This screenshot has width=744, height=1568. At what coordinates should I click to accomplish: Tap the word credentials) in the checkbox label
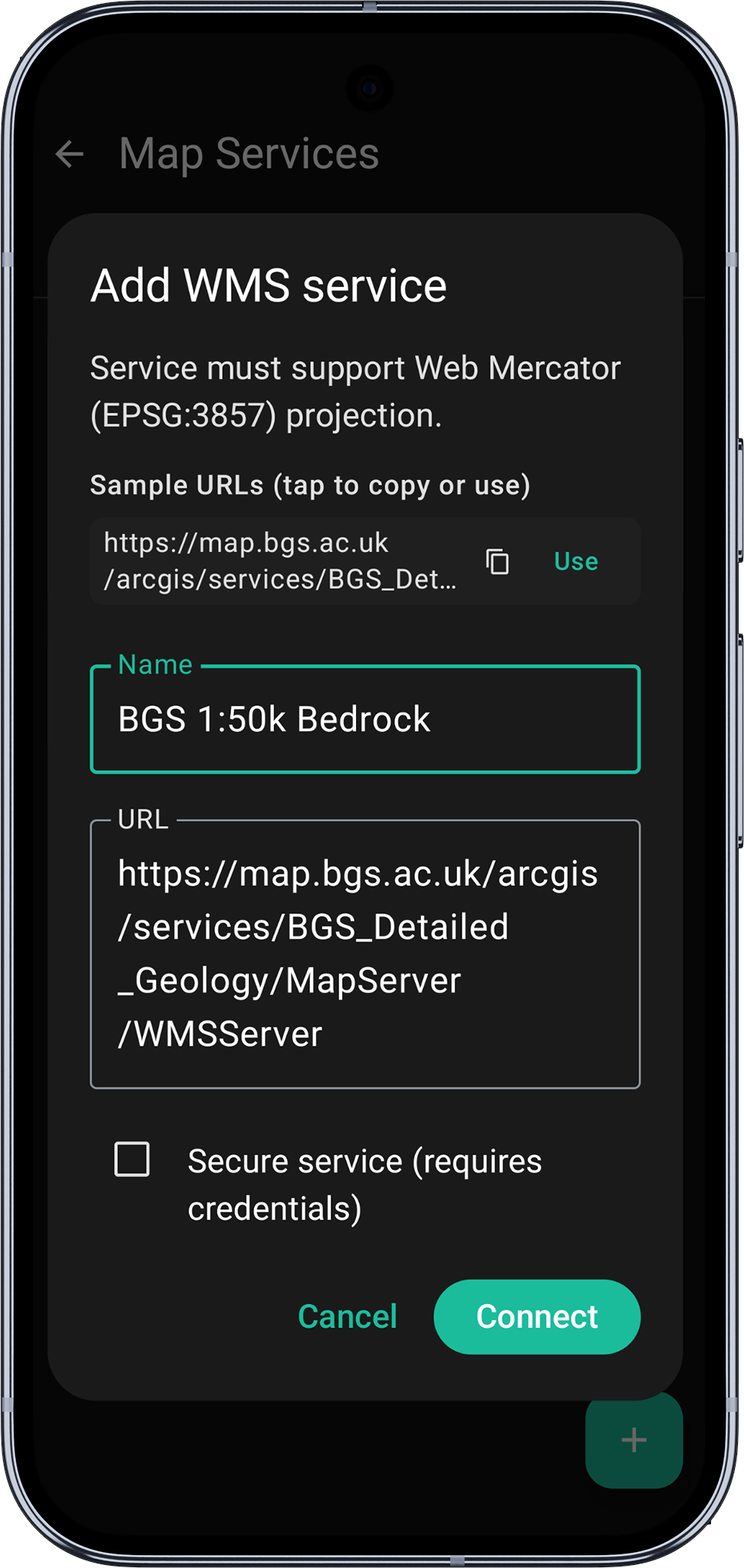(x=274, y=1209)
